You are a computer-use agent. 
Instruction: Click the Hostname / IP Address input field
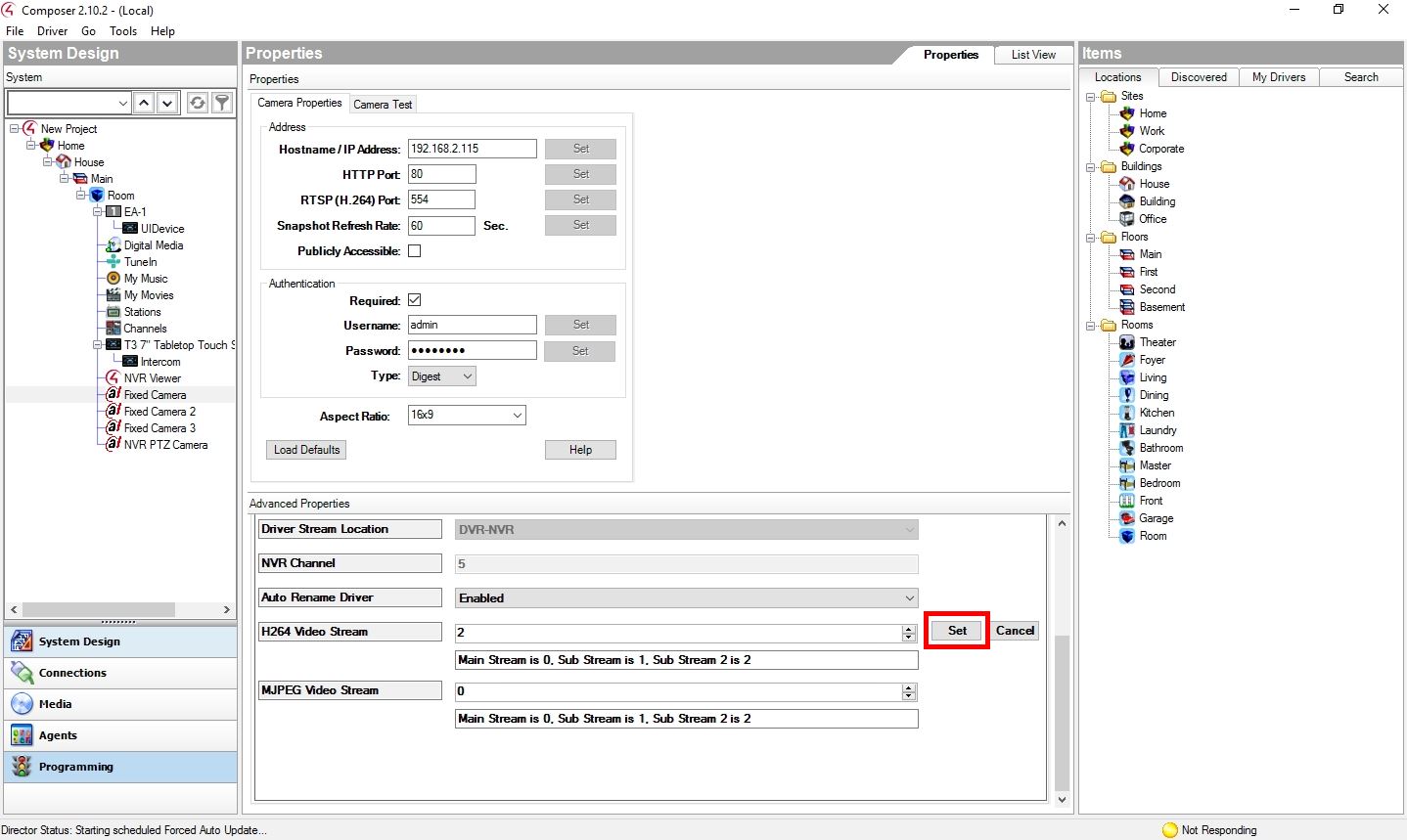tap(473, 149)
